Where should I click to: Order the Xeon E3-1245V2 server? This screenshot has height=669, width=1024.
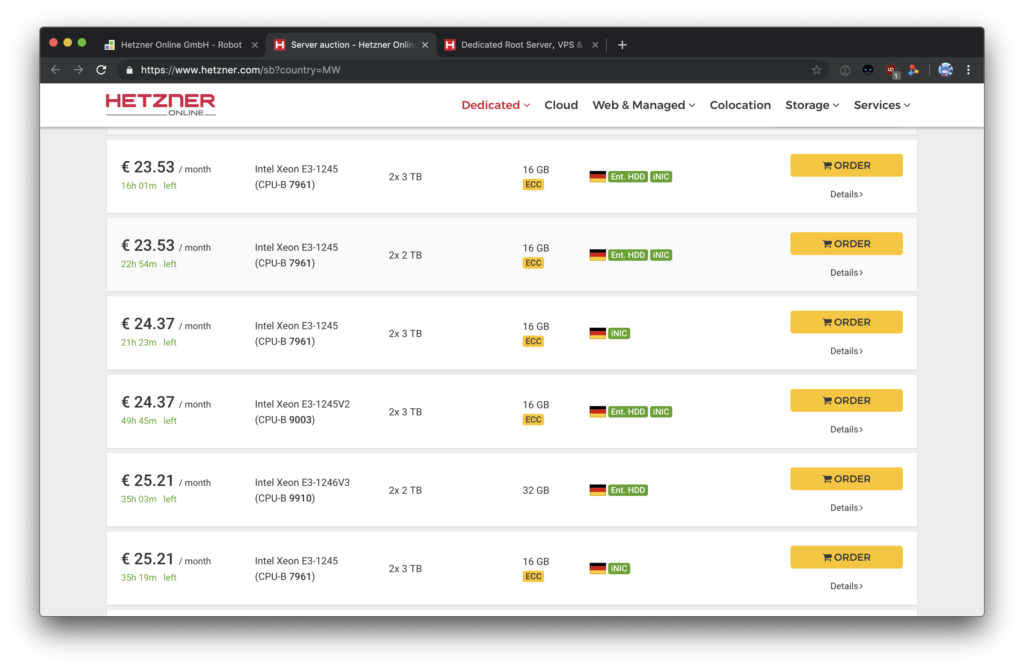click(846, 400)
